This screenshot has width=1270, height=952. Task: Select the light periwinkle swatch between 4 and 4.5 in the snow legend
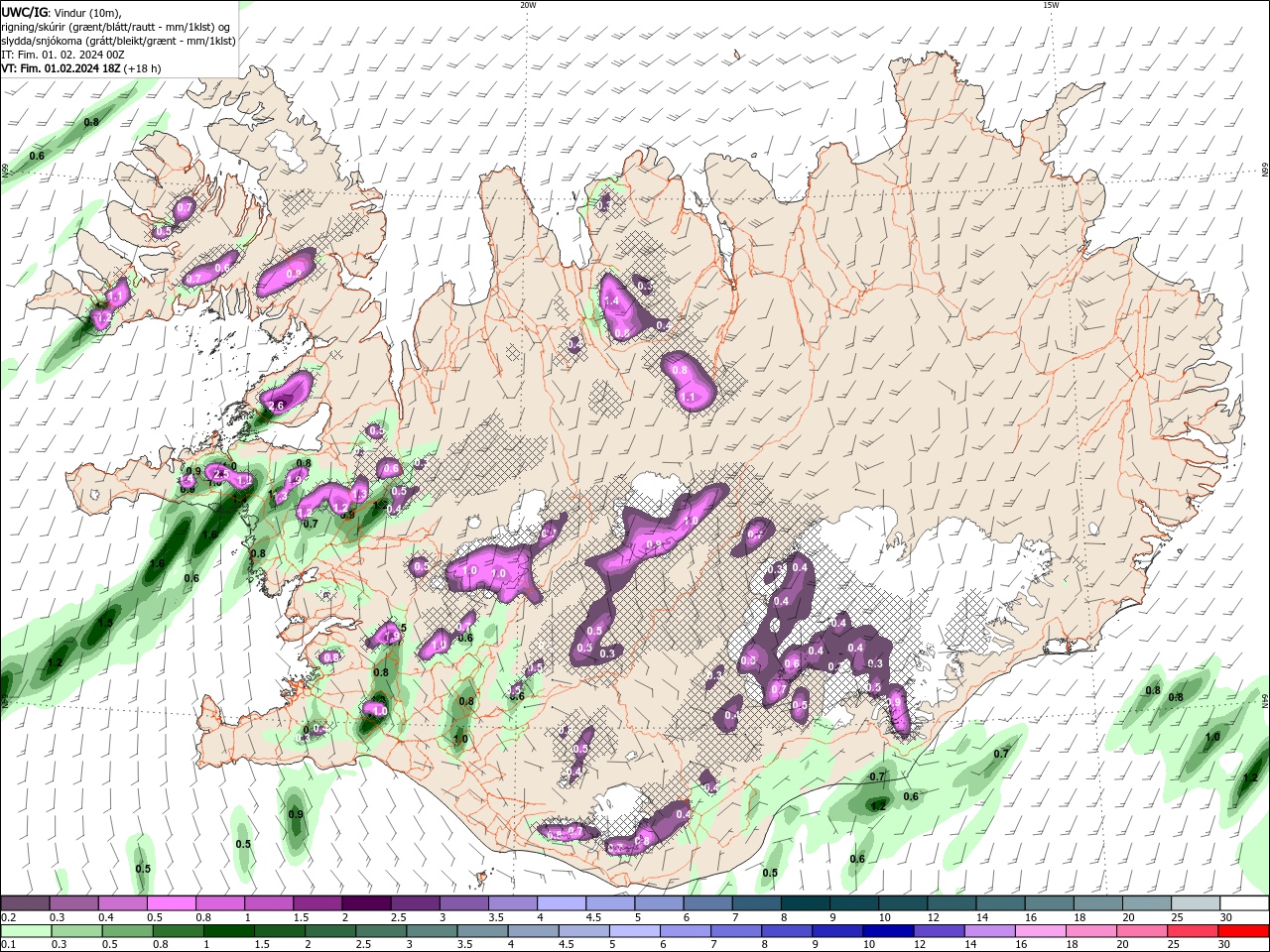point(562,903)
